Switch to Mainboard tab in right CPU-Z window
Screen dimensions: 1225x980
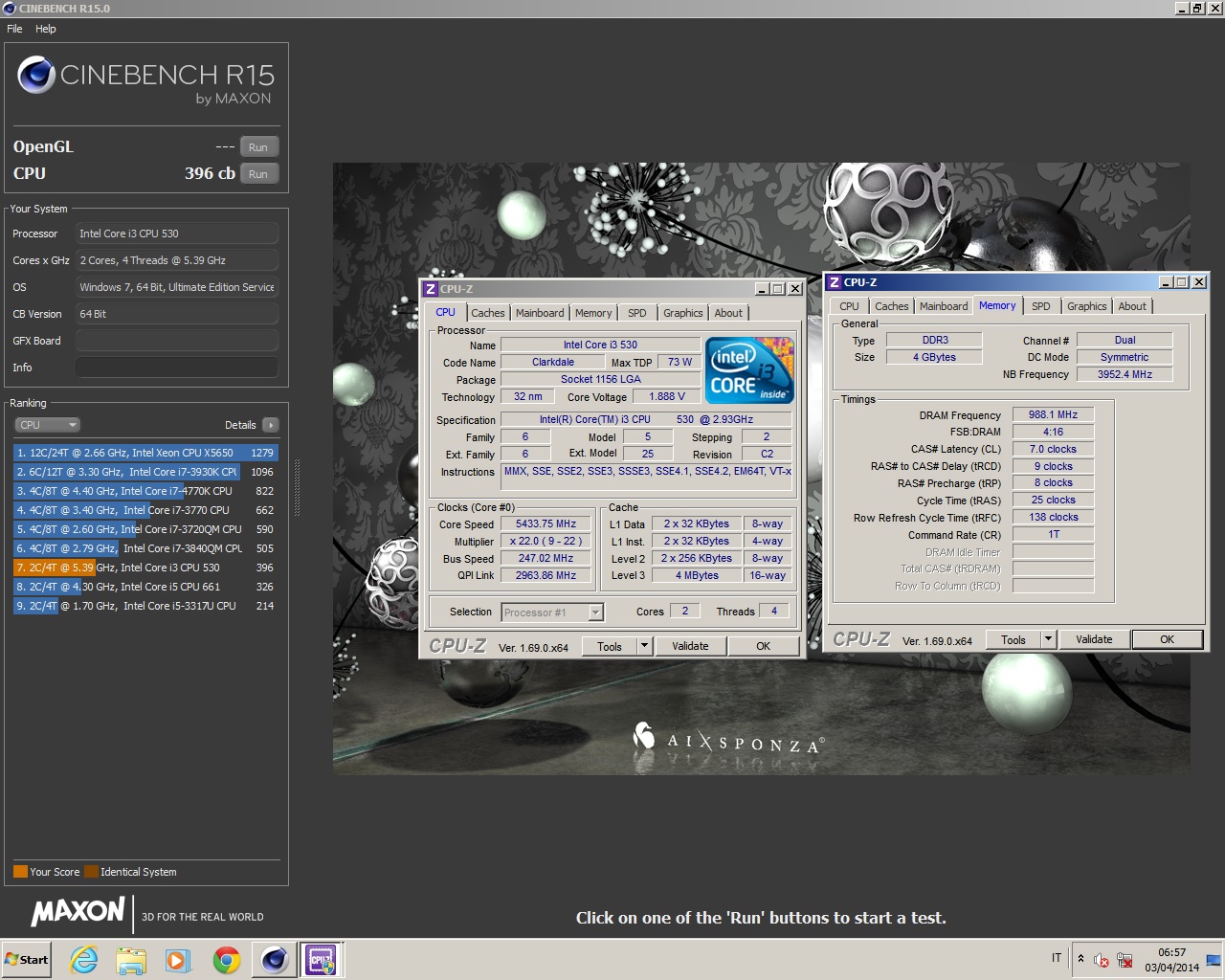point(944,306)
